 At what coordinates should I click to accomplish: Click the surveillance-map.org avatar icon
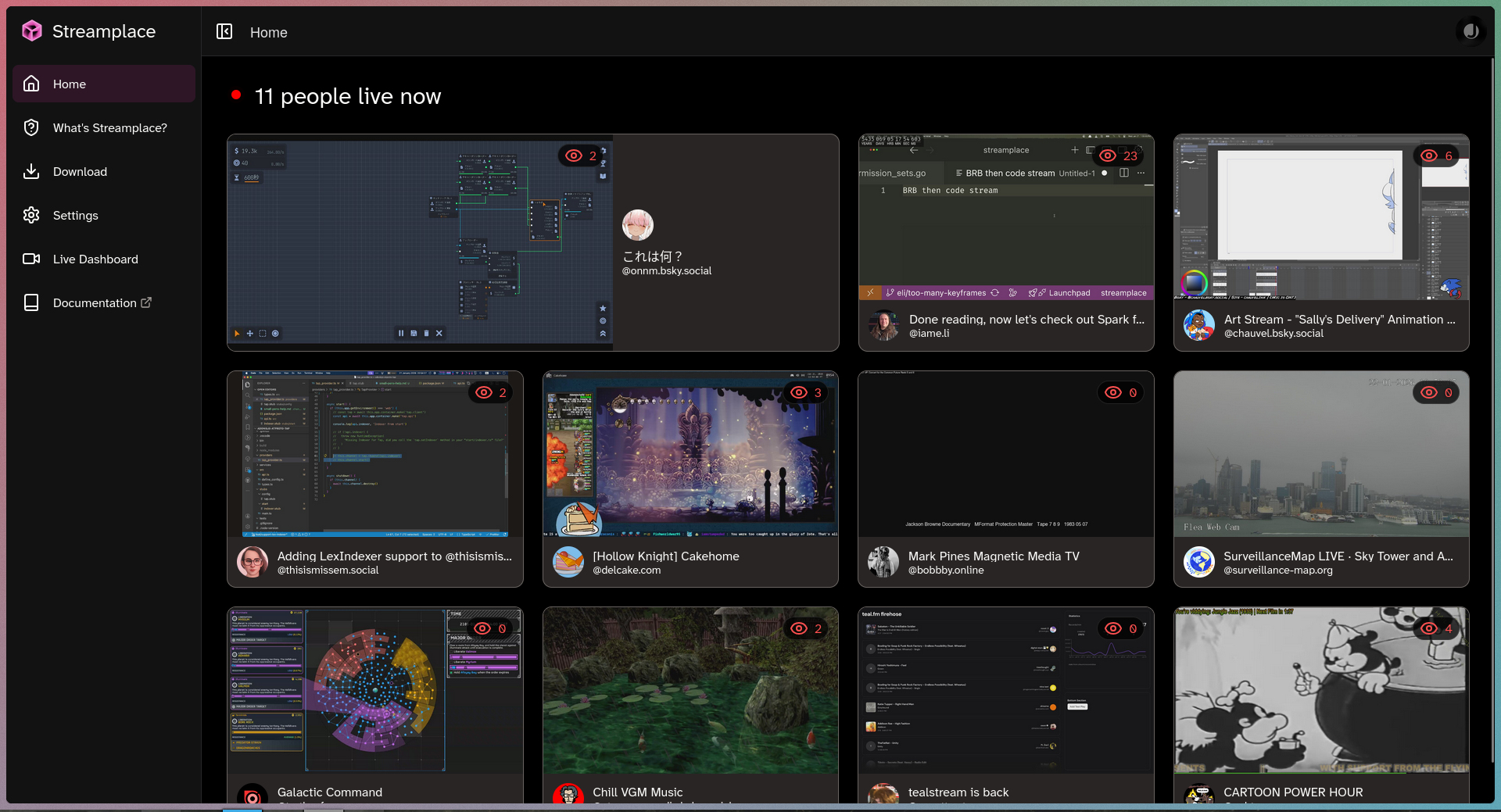click(1198, 562)
